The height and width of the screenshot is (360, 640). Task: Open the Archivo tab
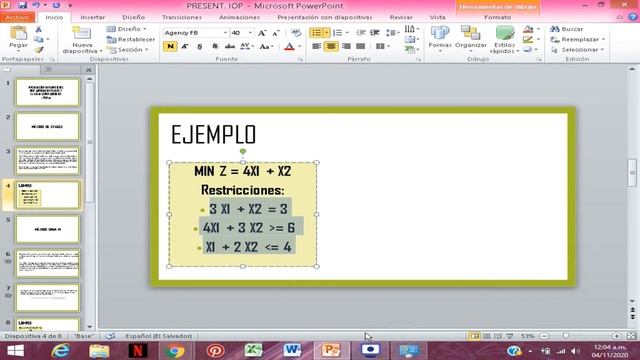click(18, 18)
